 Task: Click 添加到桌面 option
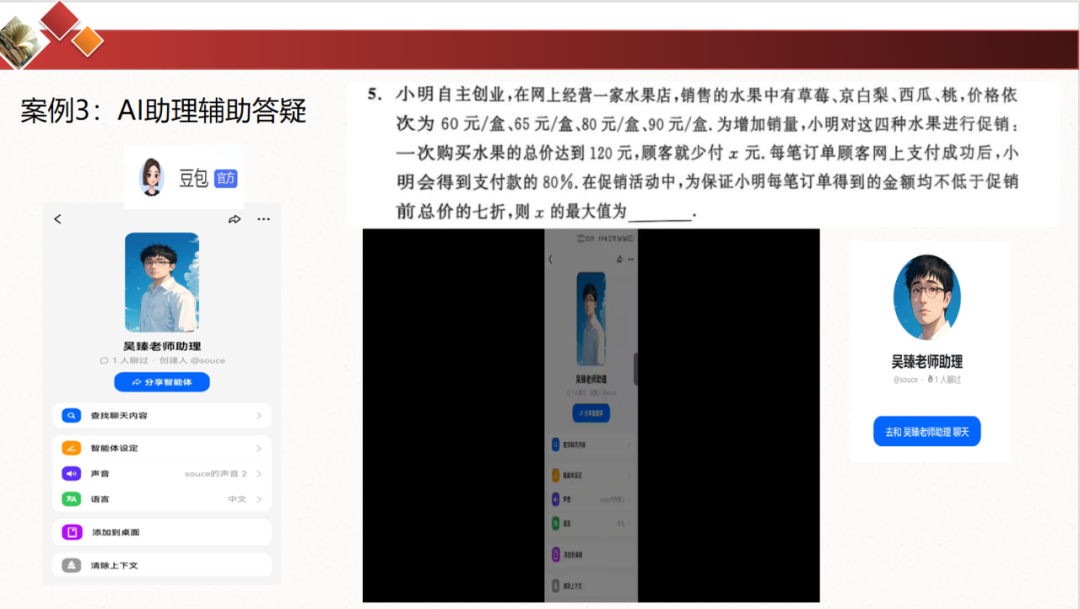click(x=162, y=532)
